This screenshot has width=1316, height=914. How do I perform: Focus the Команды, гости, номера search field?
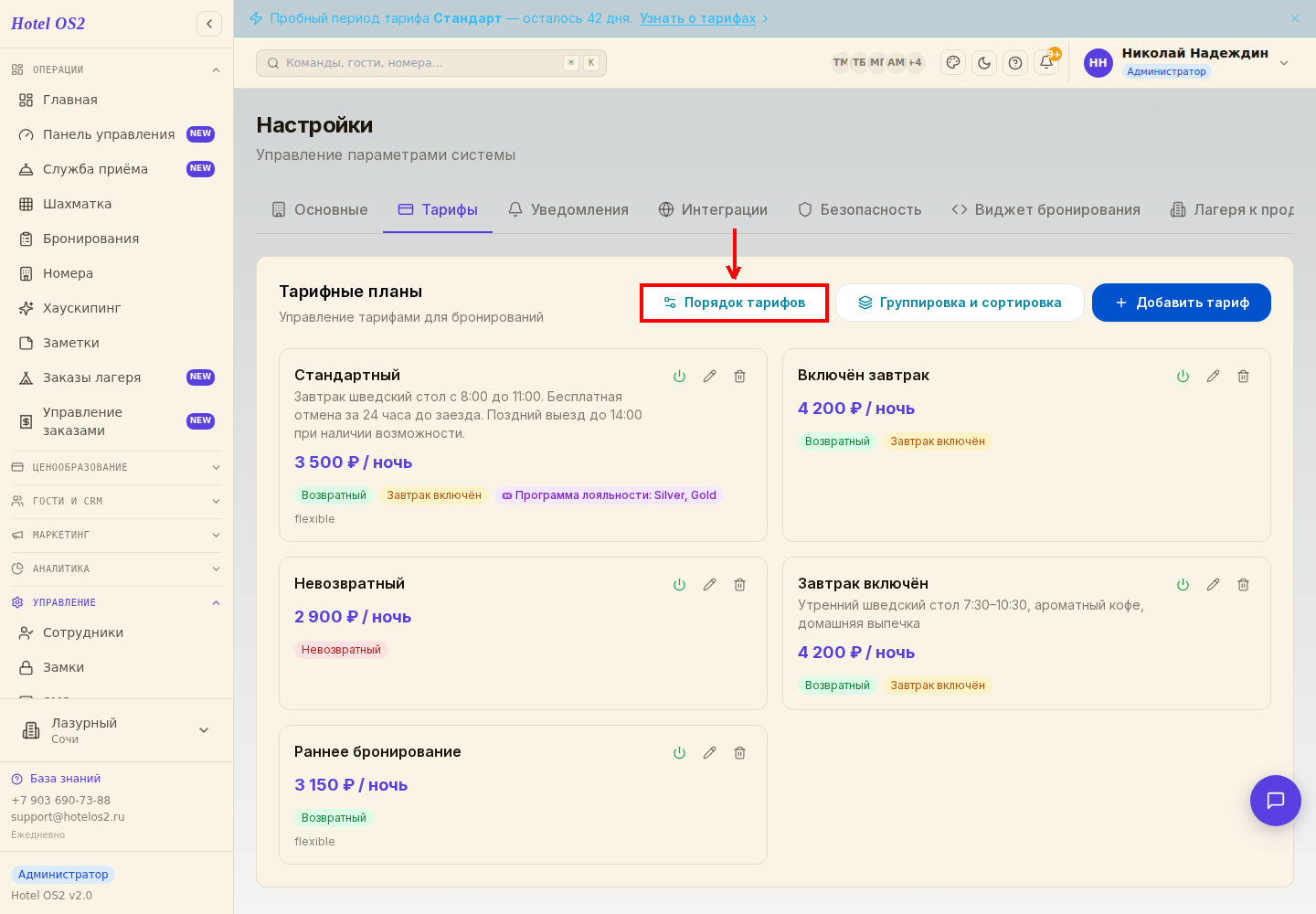[431, 63]
